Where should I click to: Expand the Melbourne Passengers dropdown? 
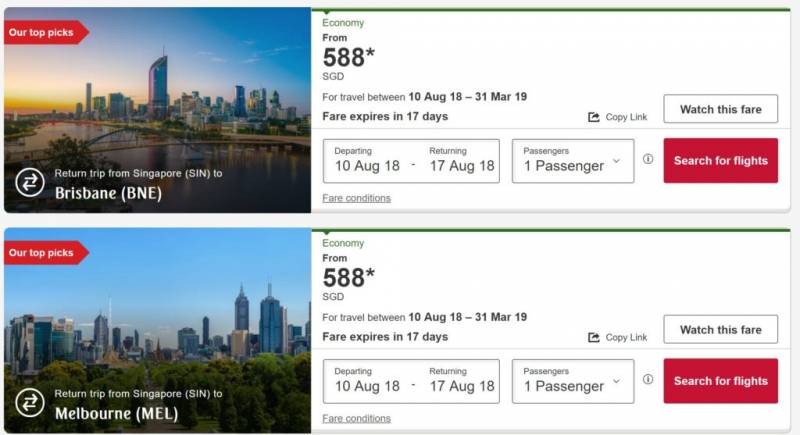573,381
